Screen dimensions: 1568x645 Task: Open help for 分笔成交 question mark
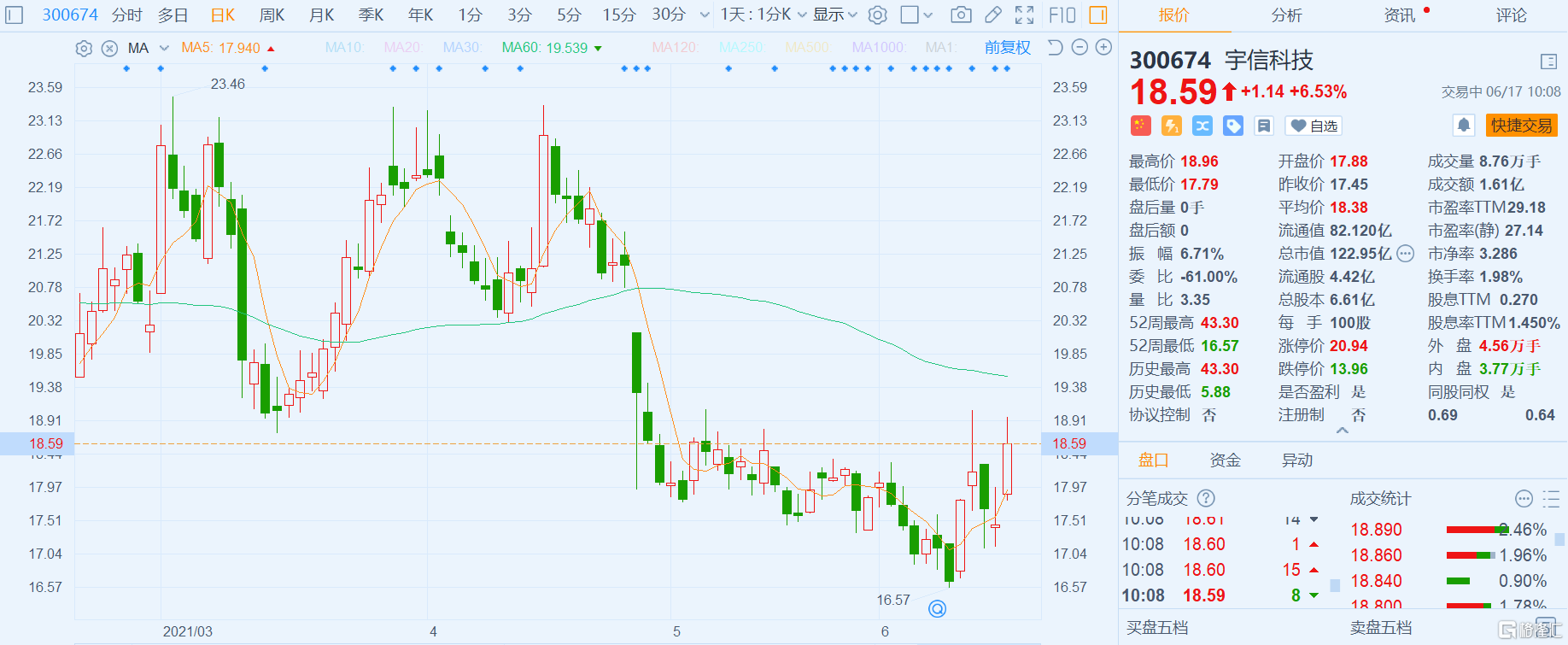(1206, 498)
